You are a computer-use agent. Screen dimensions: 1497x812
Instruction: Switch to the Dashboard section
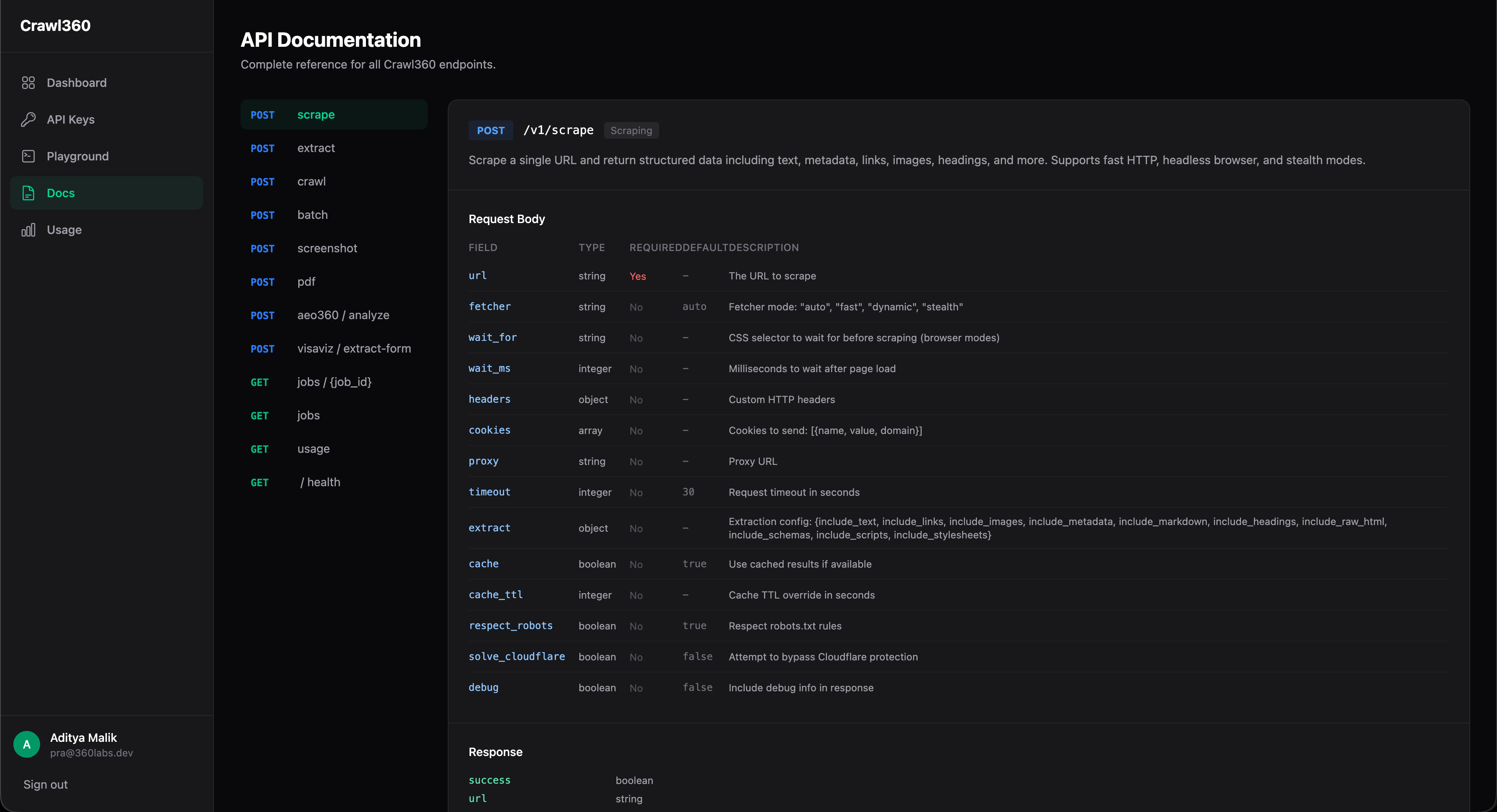[76, 83]
